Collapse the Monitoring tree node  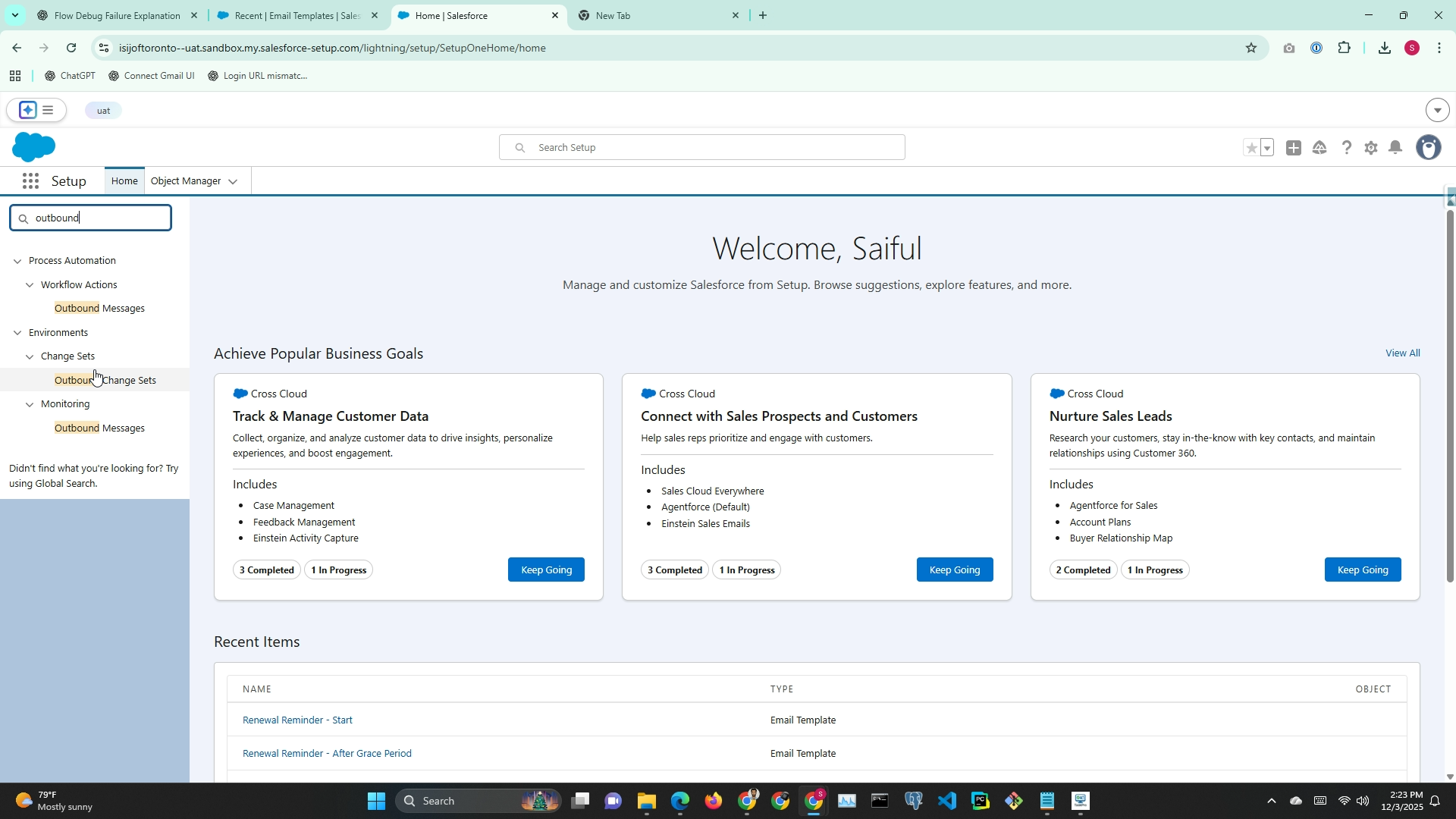click(30, 404)
